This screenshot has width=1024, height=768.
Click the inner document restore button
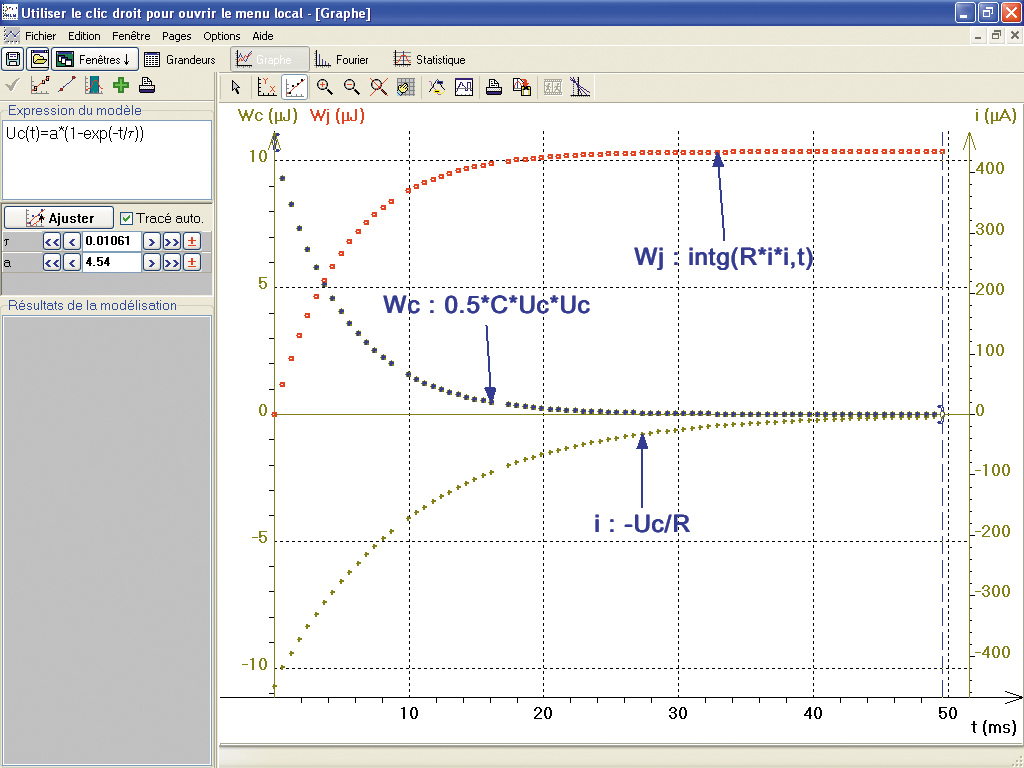996,36
